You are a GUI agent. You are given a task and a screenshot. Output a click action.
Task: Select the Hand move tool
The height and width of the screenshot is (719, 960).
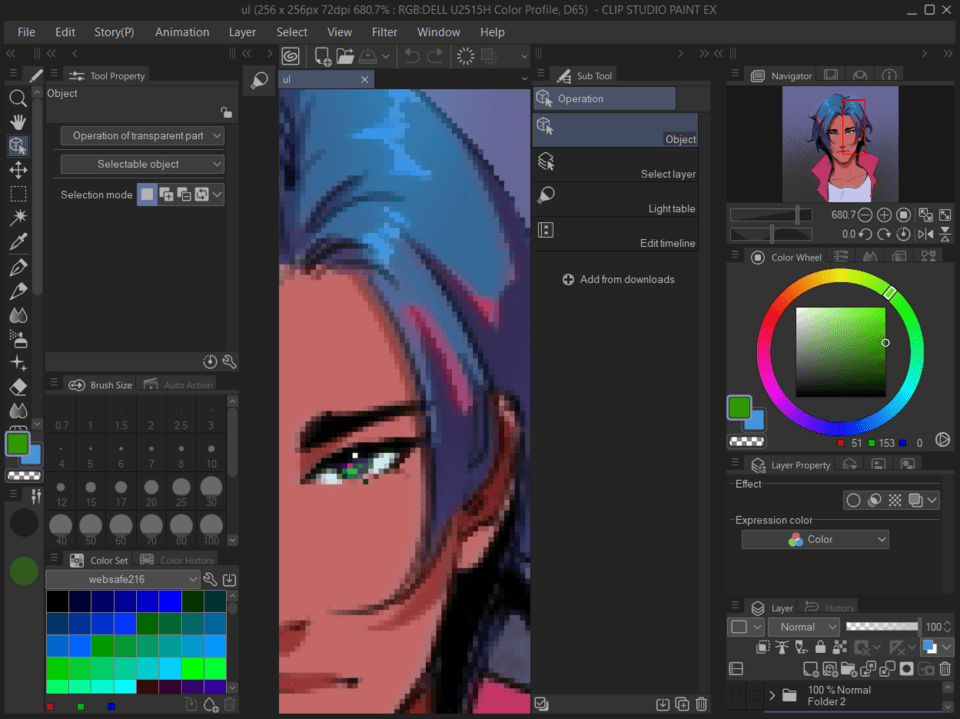pos(18,122)
